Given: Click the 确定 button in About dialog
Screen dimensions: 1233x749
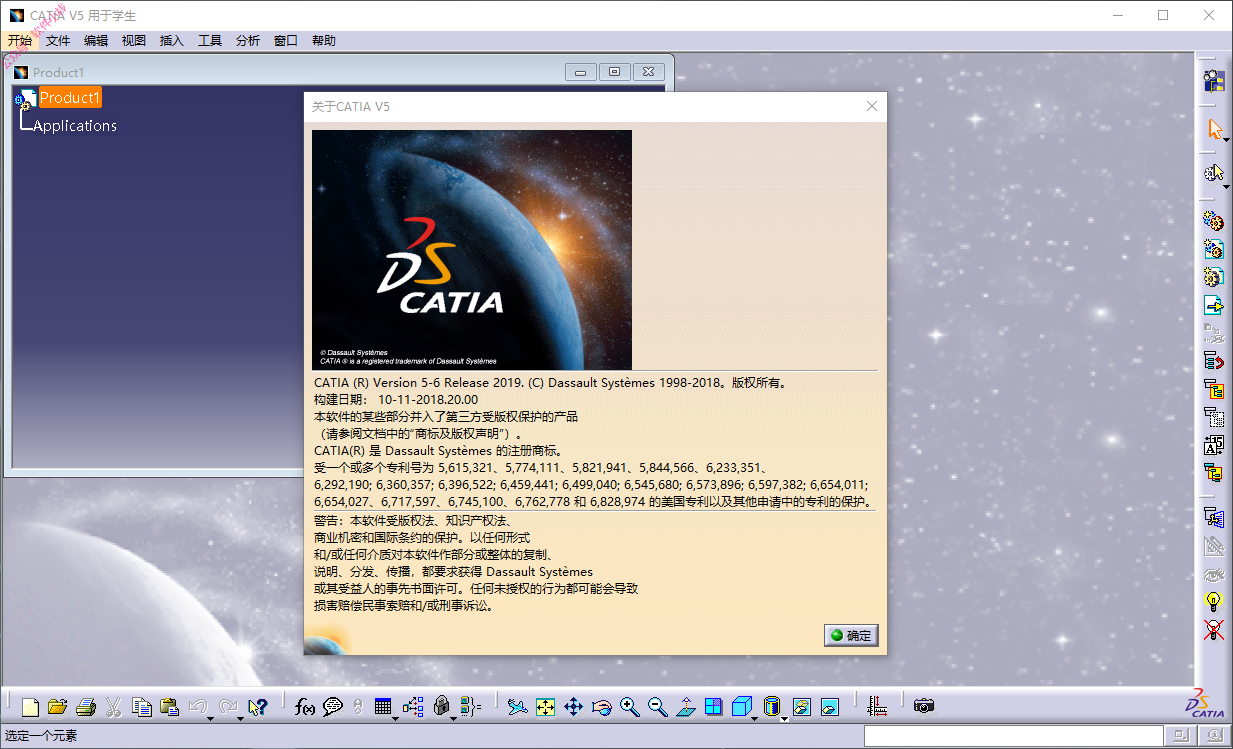Looking at the screenshot, I should coord(851,635).
